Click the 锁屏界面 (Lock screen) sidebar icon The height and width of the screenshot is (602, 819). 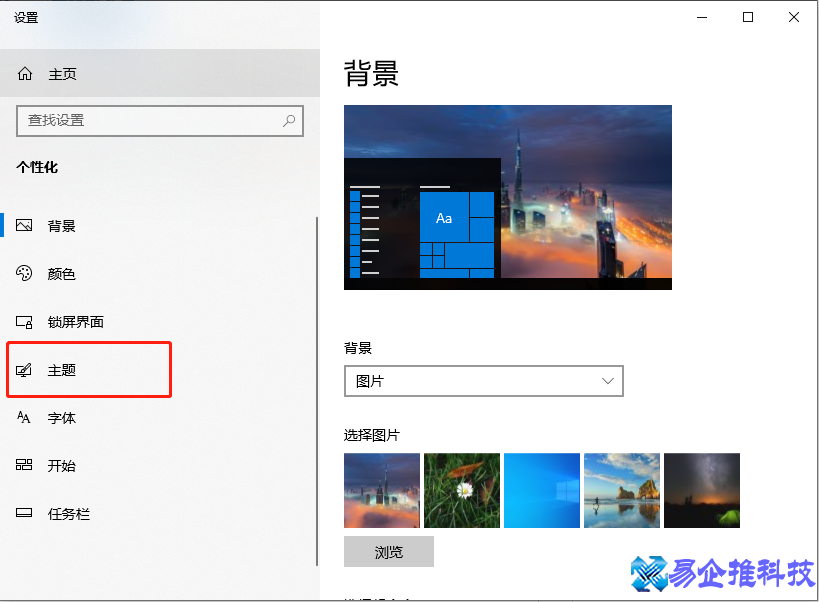click(24, 321)
